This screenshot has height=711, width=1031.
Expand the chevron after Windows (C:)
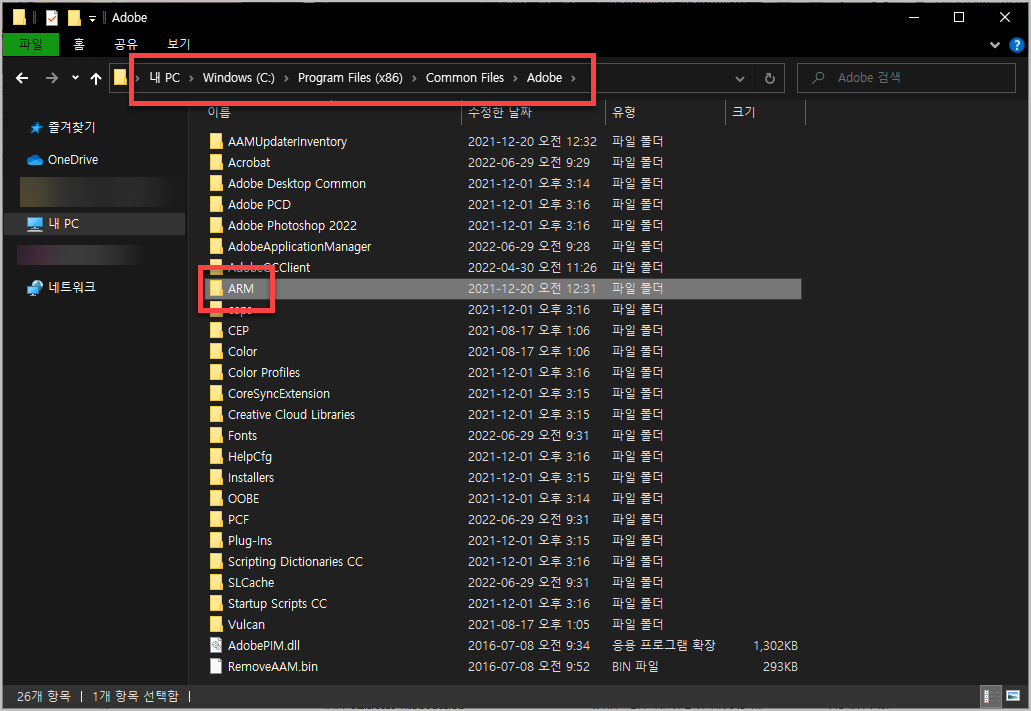[x=286, y=78]
